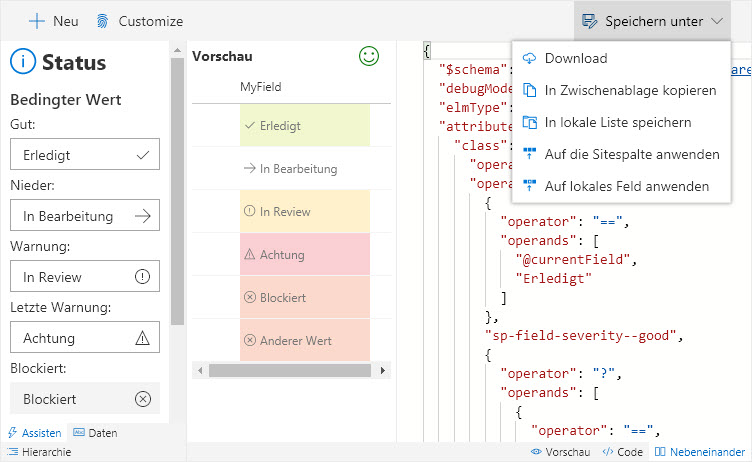This screenshot has height=462, width=752.
Task: Click the Status info icon
Action: [23, 62]
